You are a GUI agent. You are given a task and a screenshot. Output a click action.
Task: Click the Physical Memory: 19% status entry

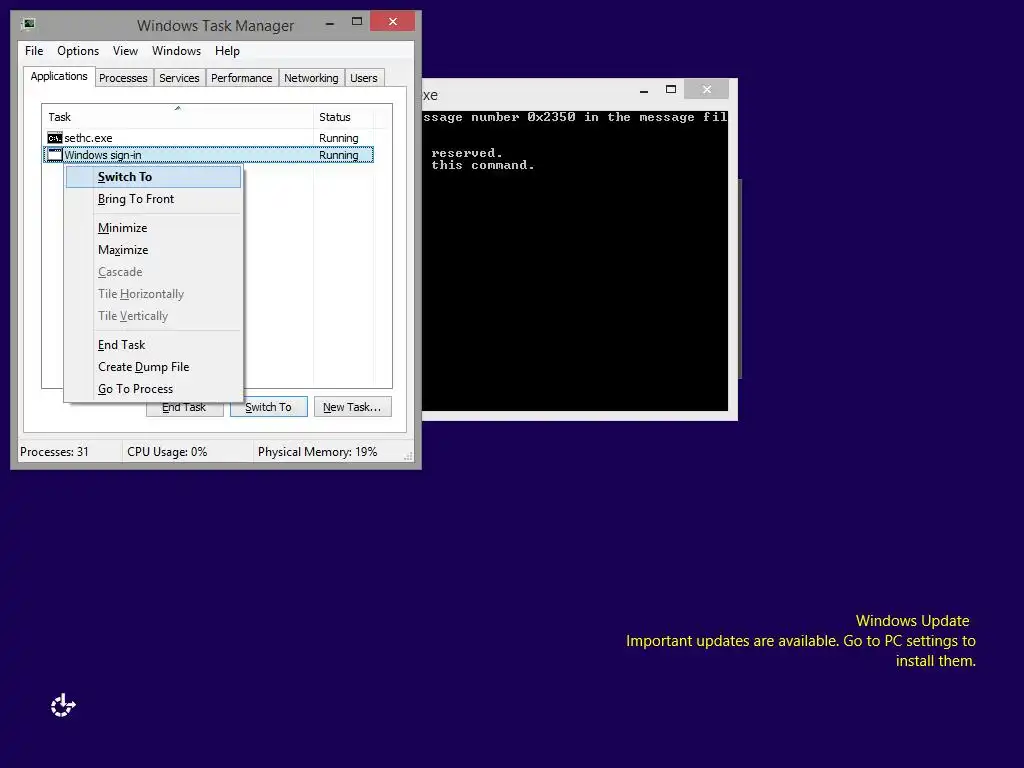pos(317,452)
